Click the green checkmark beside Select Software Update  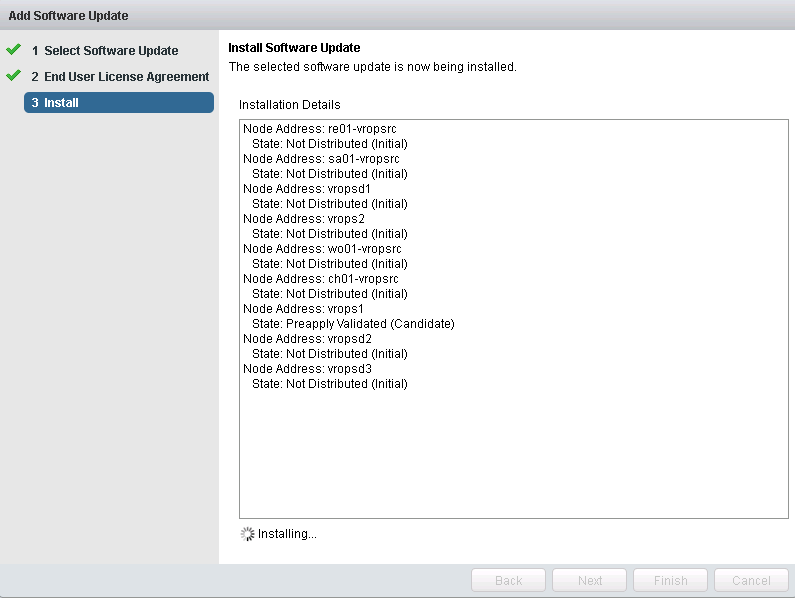pyautogui.click(x=13, y=49)
